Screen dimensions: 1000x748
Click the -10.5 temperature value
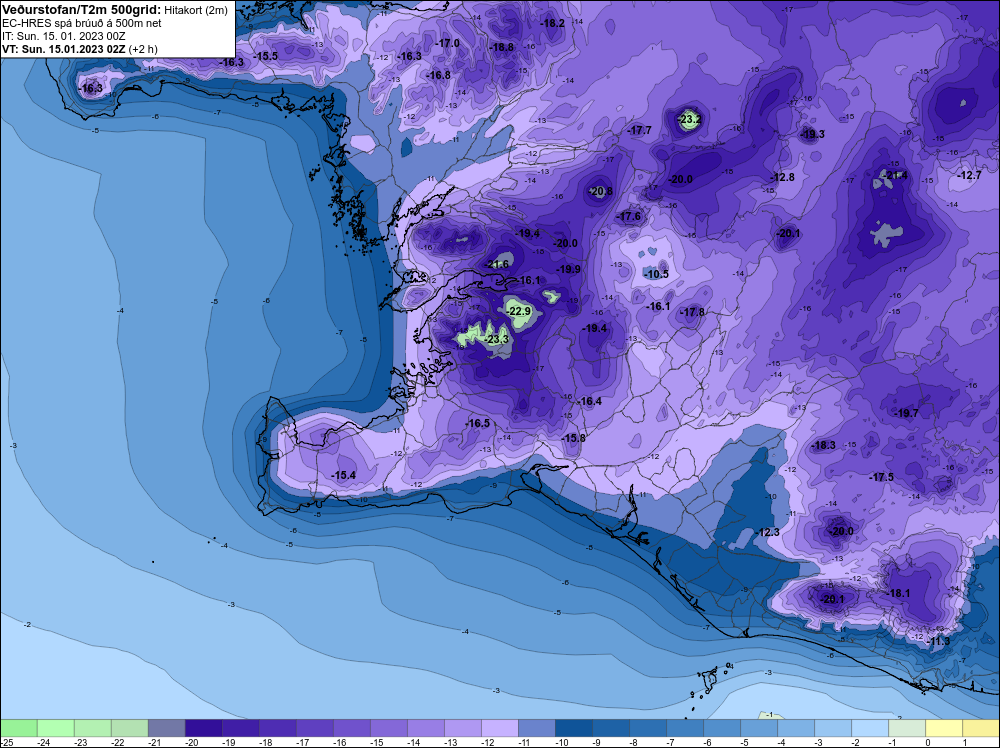(656, 274)
